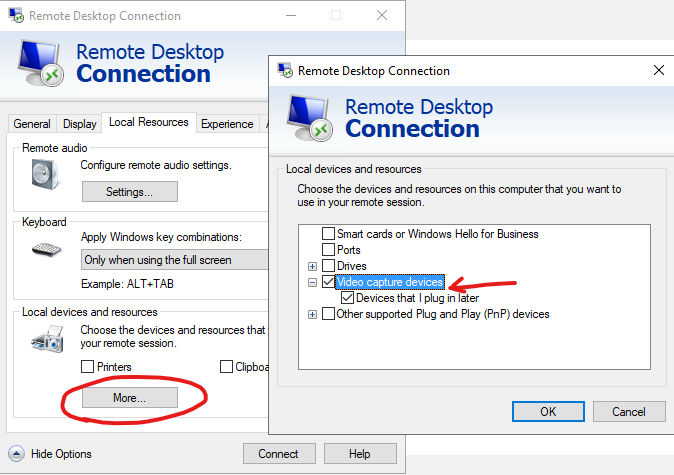Click the More... button under Local devices
This screenshot has height=475, width=674.
click(129, 398)
